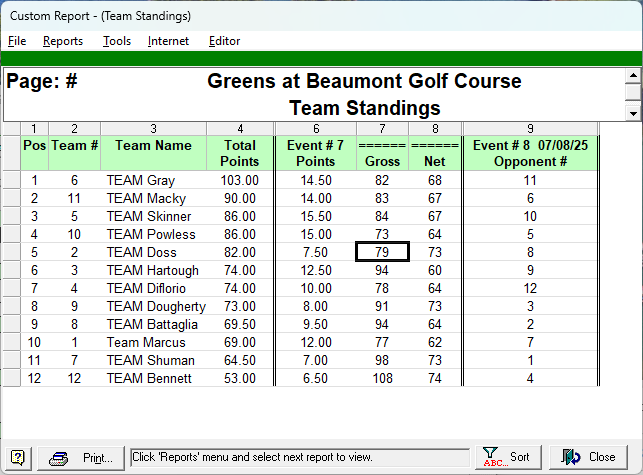Click the Team Name column heading
Image resolution: width=643 pixels, height=475 pixels.
point(153,146)
